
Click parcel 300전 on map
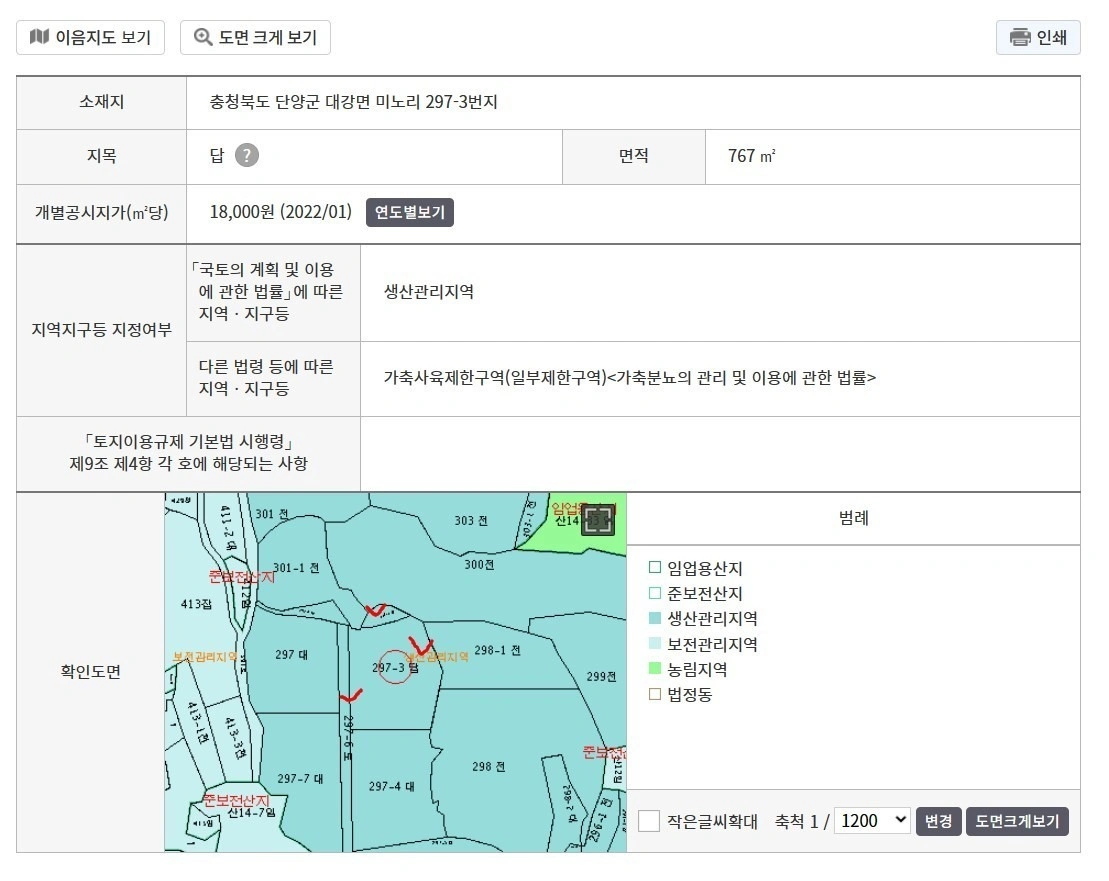coord(479,565)
